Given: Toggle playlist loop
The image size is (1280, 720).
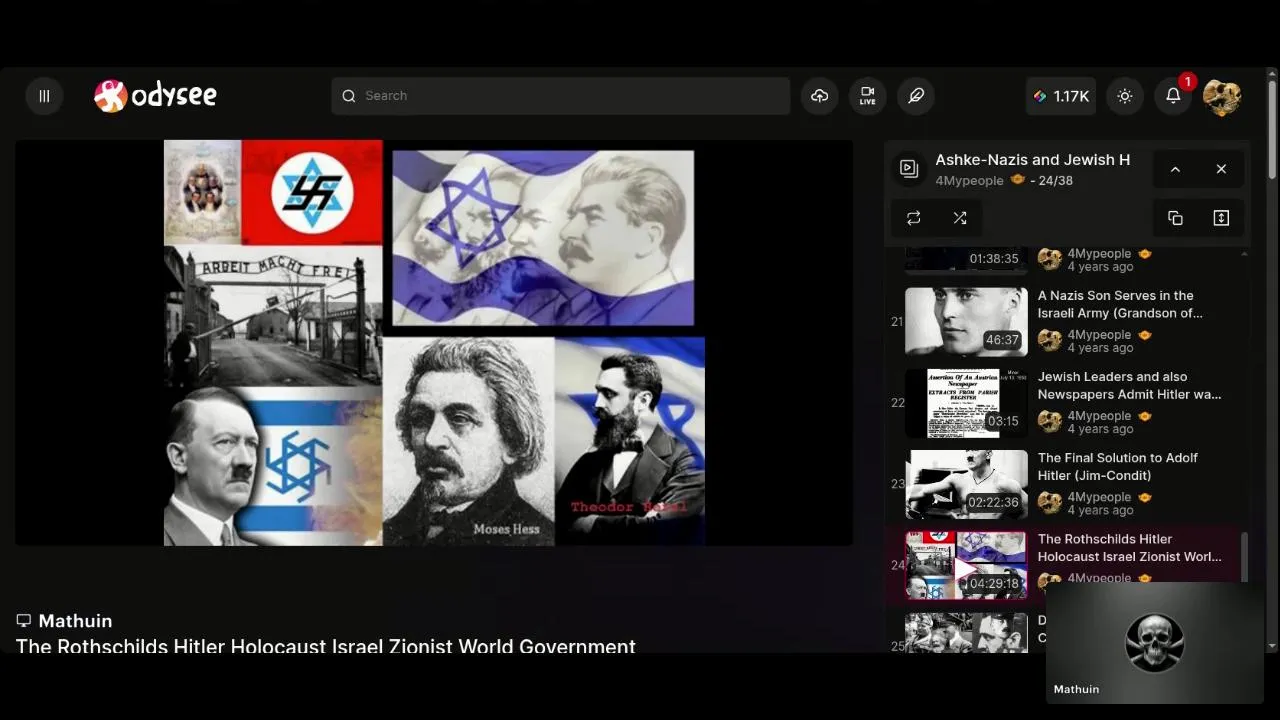Looking at the screenshot, I should [914, 218].
